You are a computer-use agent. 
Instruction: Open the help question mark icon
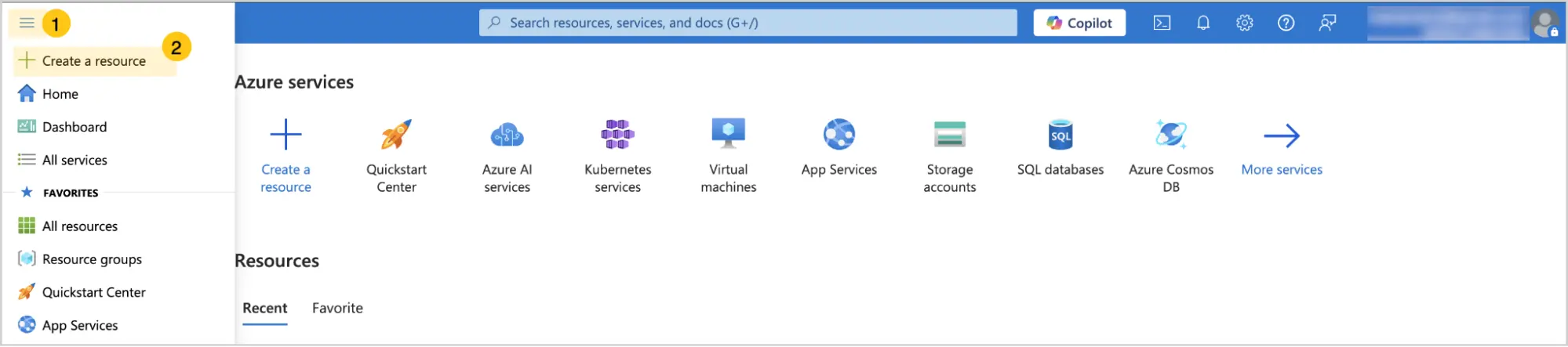1286,23
